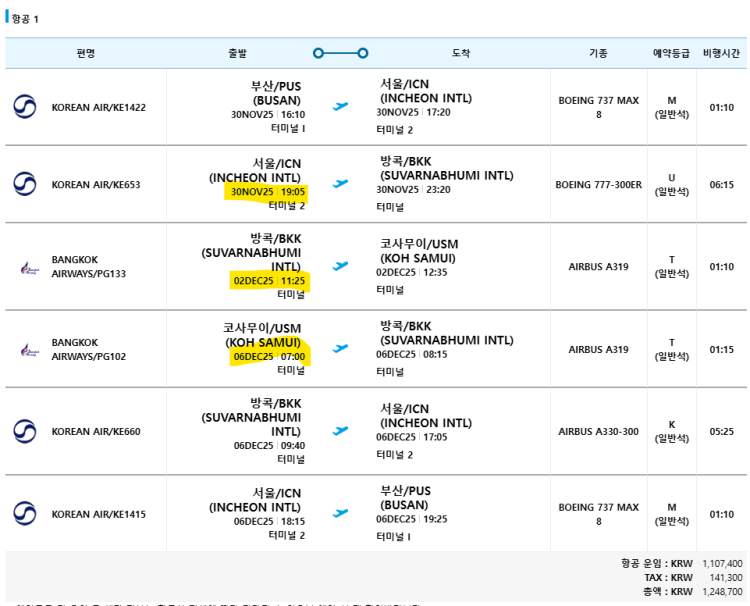Click BOEING 737 MAX 8 in KE1422 row
The width and height of the screenshot is (750, 606).
click(598, 108)
